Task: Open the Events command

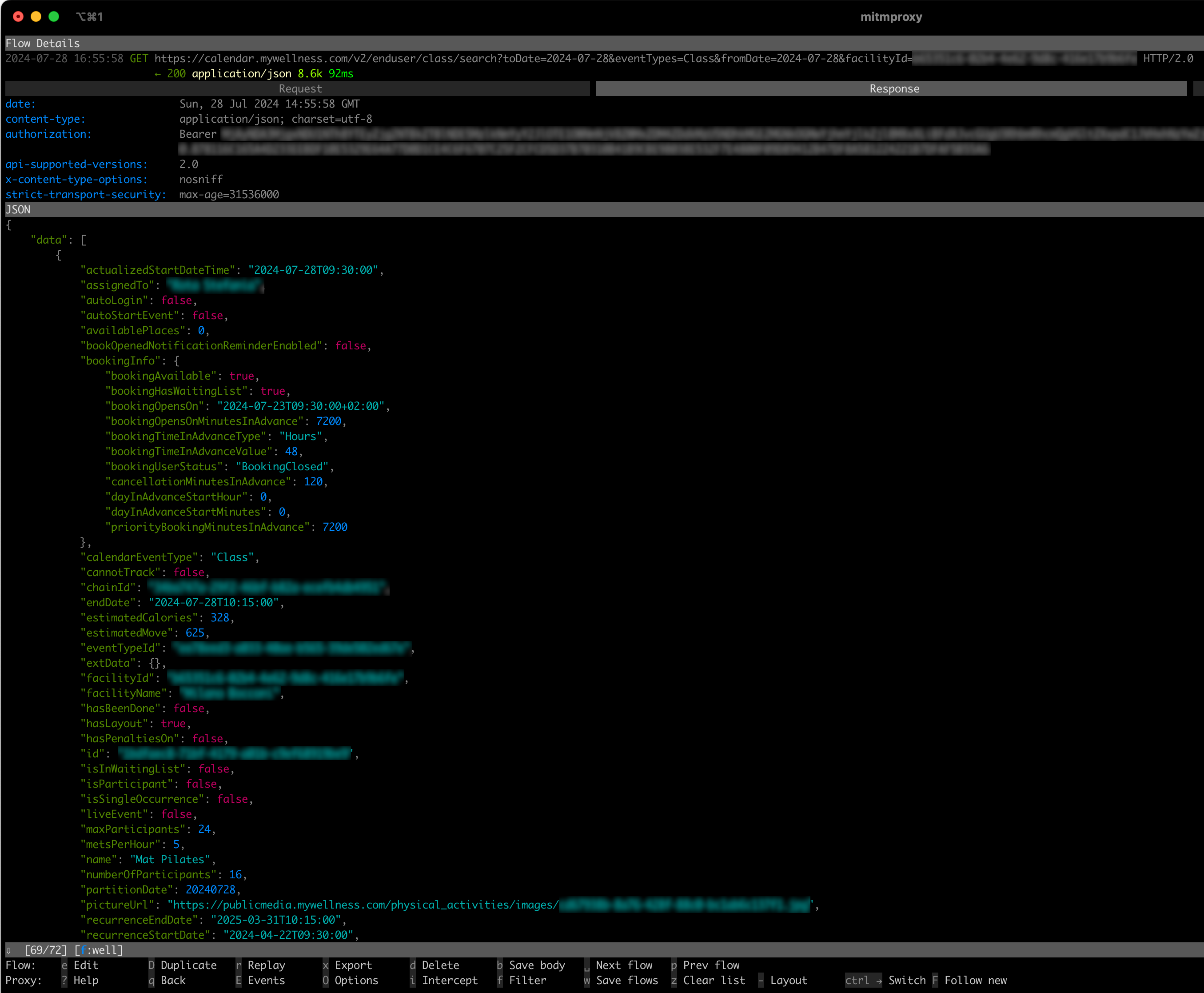Action: click(x=260, y=980)
